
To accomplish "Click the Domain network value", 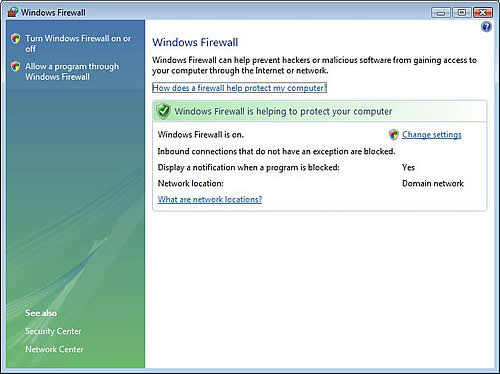I will (x=433, y=183).
